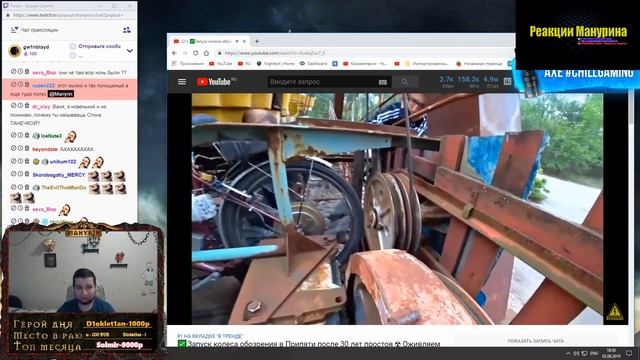Open gw1nblayd top gifter avatar
Image resolution: width=640 pixels, height=360 pixels.
pos(15,51)
